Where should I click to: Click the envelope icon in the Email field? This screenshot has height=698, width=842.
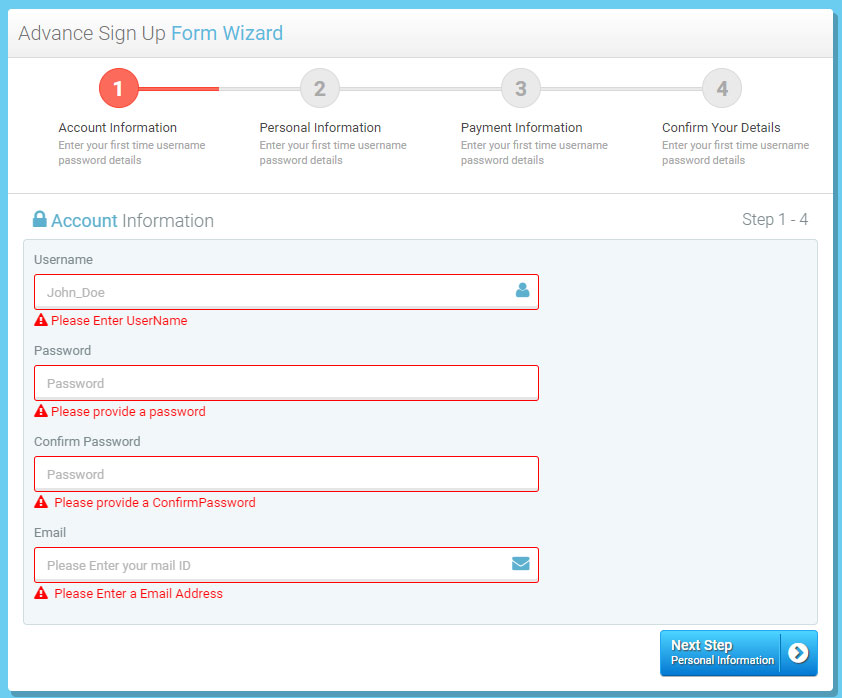pyautogui.click(x=521, y=564)
